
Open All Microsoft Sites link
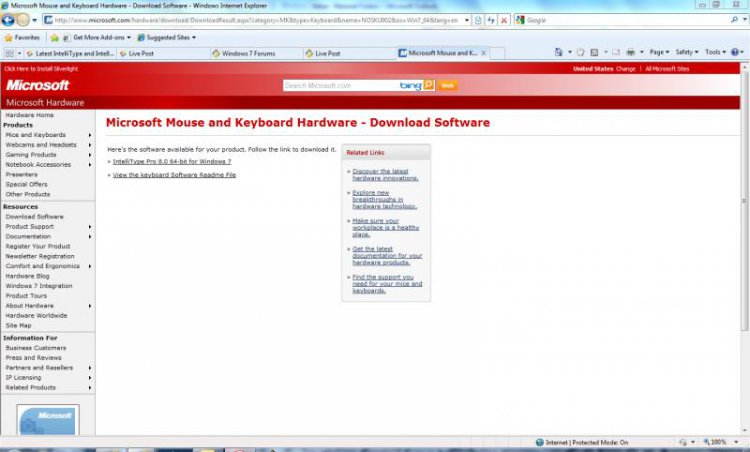pyautogui.click(x=667, y=69)
